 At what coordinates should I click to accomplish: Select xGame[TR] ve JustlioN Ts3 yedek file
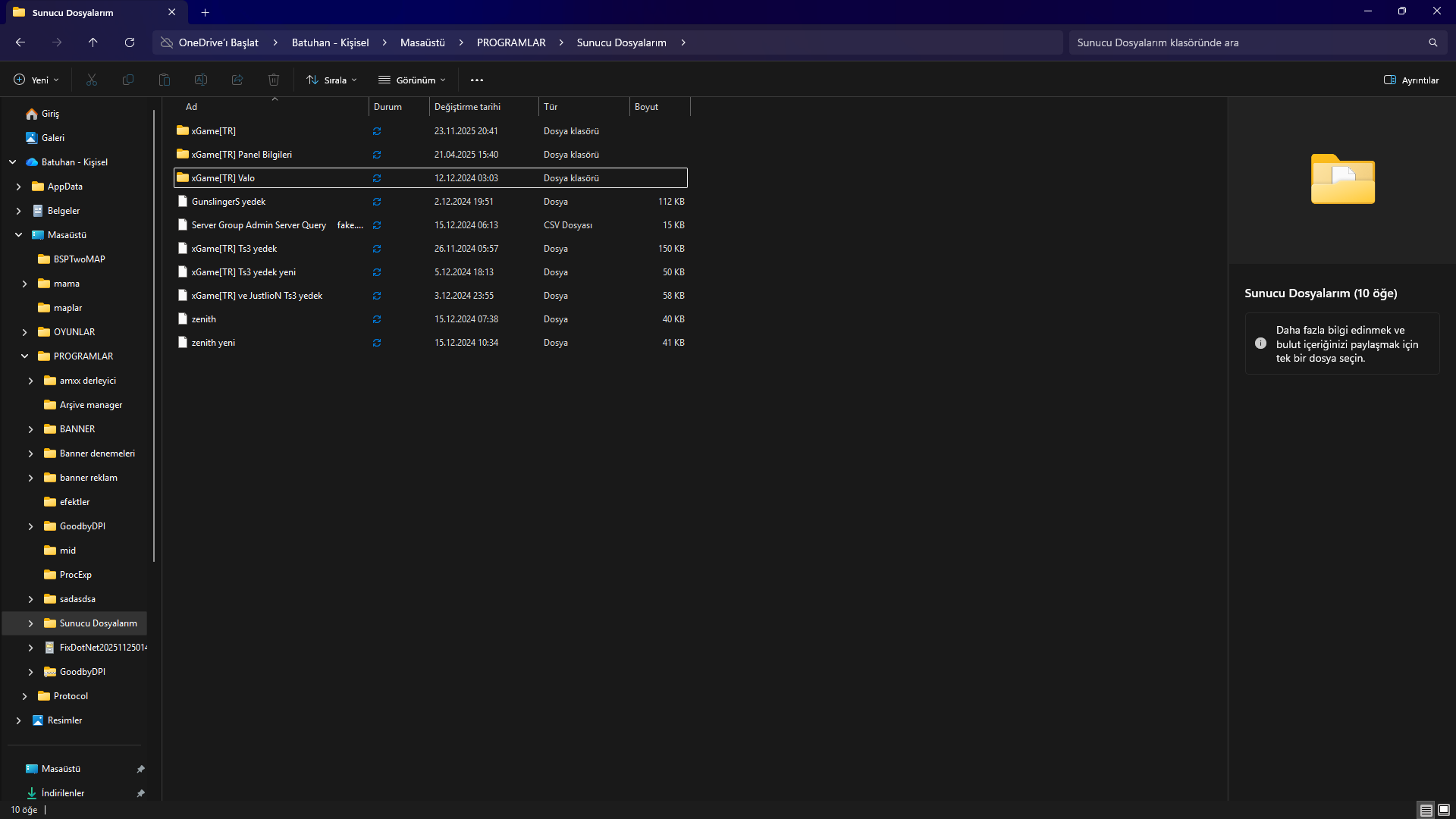pos(431,296)
